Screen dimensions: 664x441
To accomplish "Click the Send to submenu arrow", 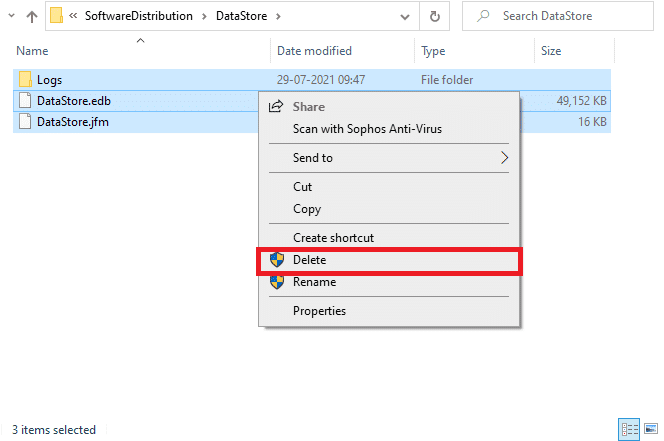I will point(504,158).
